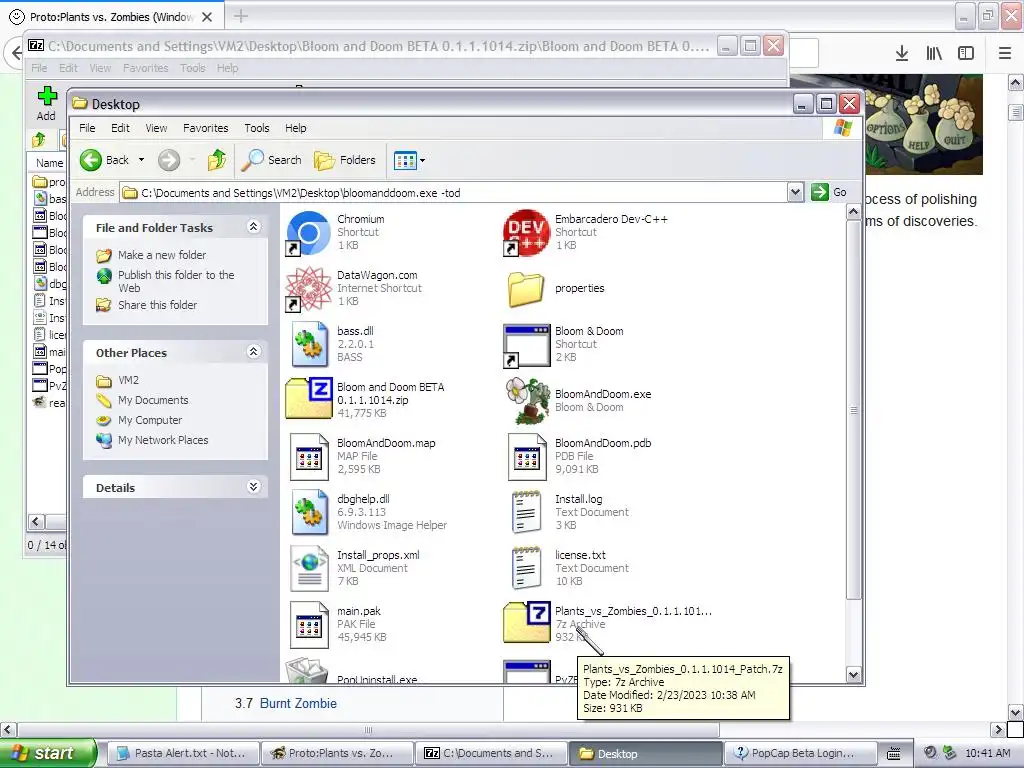Screen dimensions: 1024x768
Task: Open the Firefox hamburger menu
Action: (x=1005, y=54)
